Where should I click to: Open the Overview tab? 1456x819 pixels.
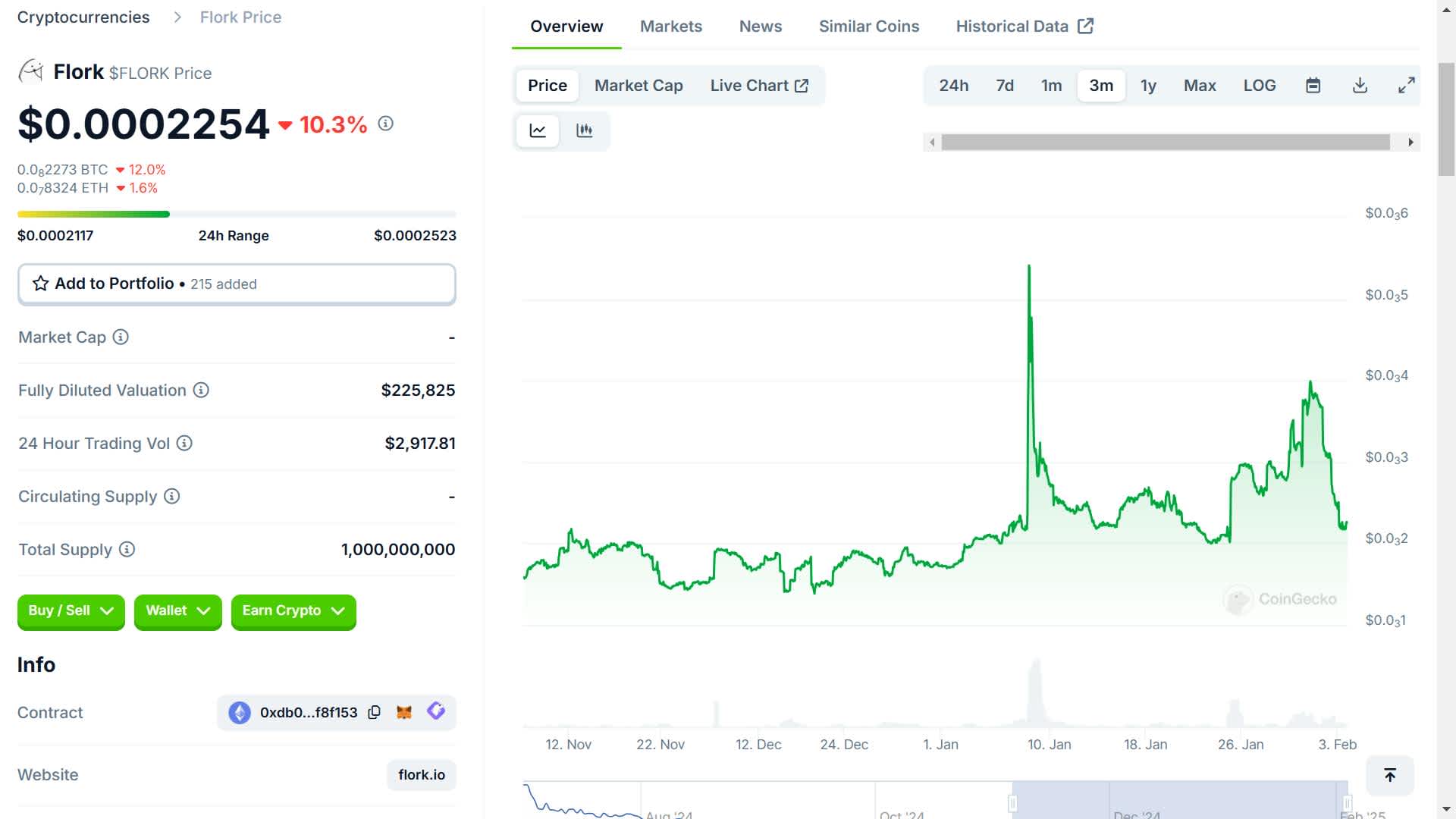pos(566,27)
